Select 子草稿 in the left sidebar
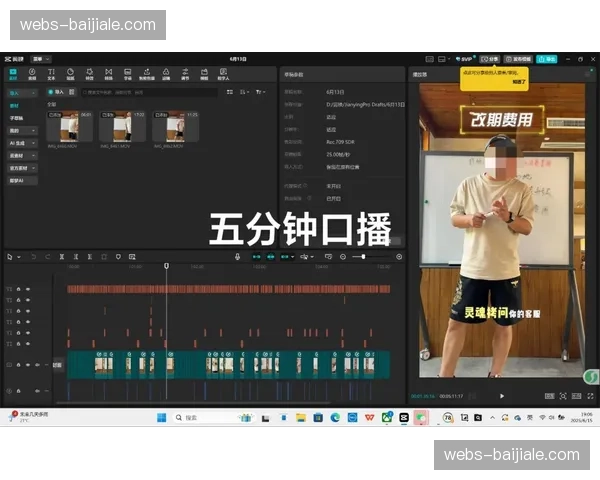Viewport: 600px width, 480px height. point(16,118)
